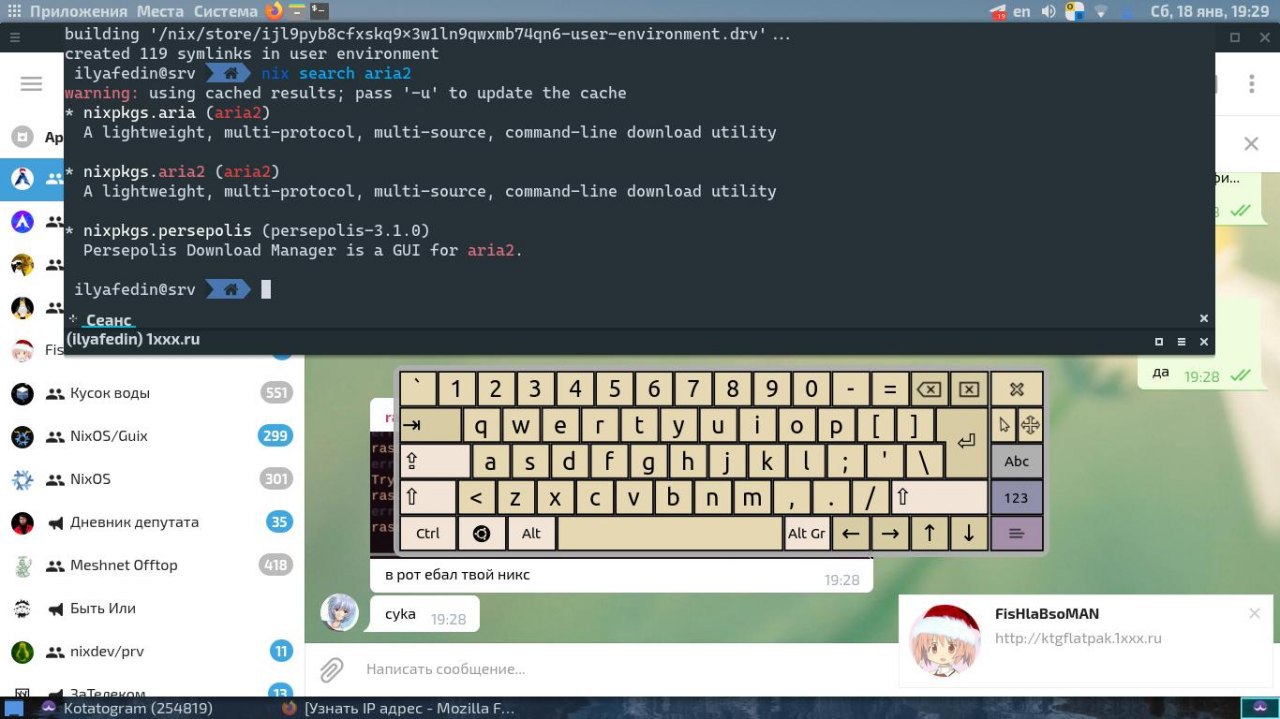The height and width of the screenshot is (719, 1280).
Task: Toggle Alt Gr modifier on keyboard
Action: click(x=806, y=533)
